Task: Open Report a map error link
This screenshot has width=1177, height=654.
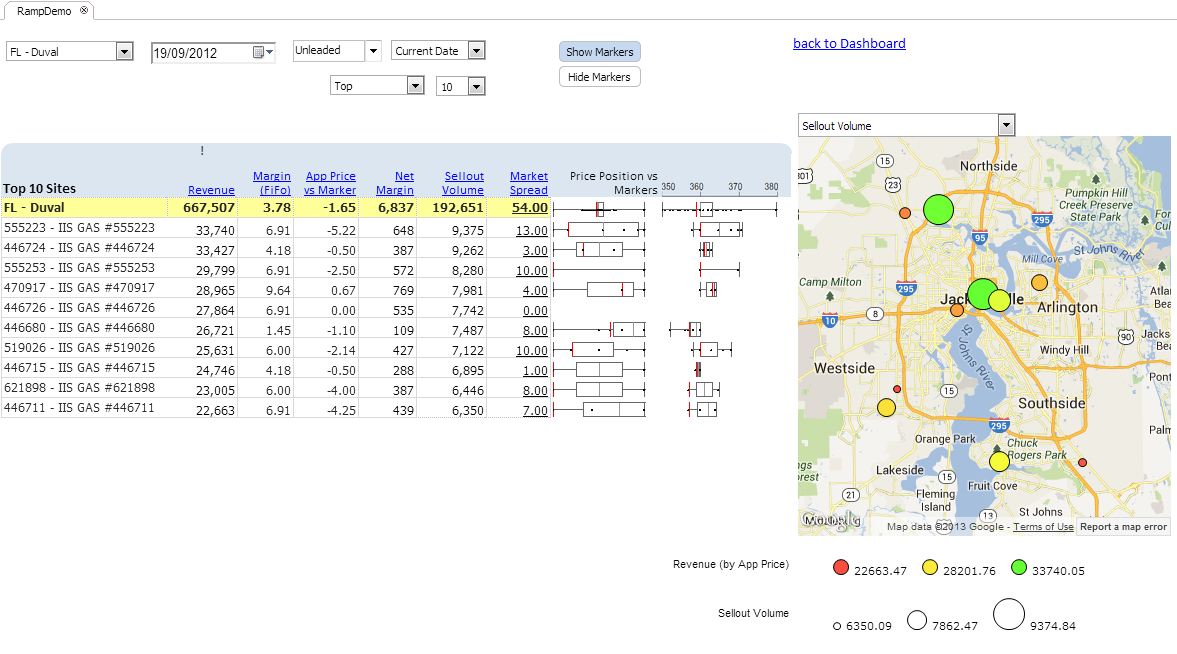Action: (1123, 527)
